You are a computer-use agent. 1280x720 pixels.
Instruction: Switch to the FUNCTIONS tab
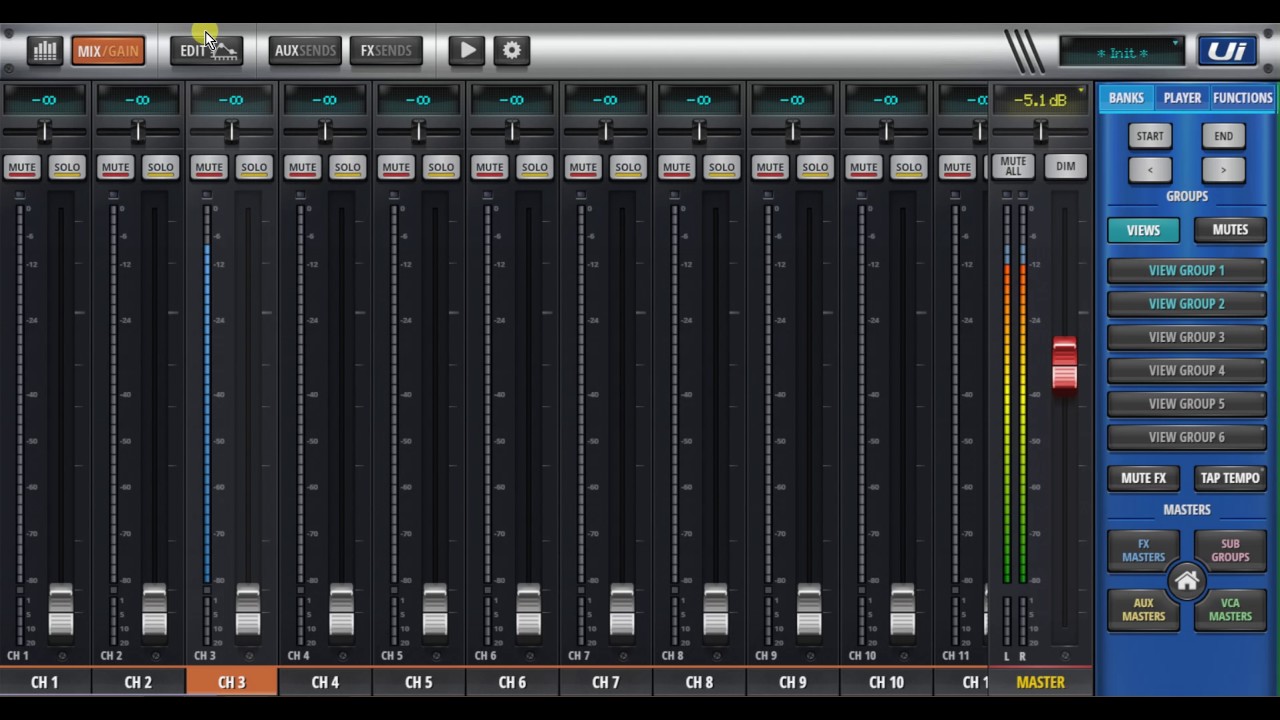click(1243, 98)
